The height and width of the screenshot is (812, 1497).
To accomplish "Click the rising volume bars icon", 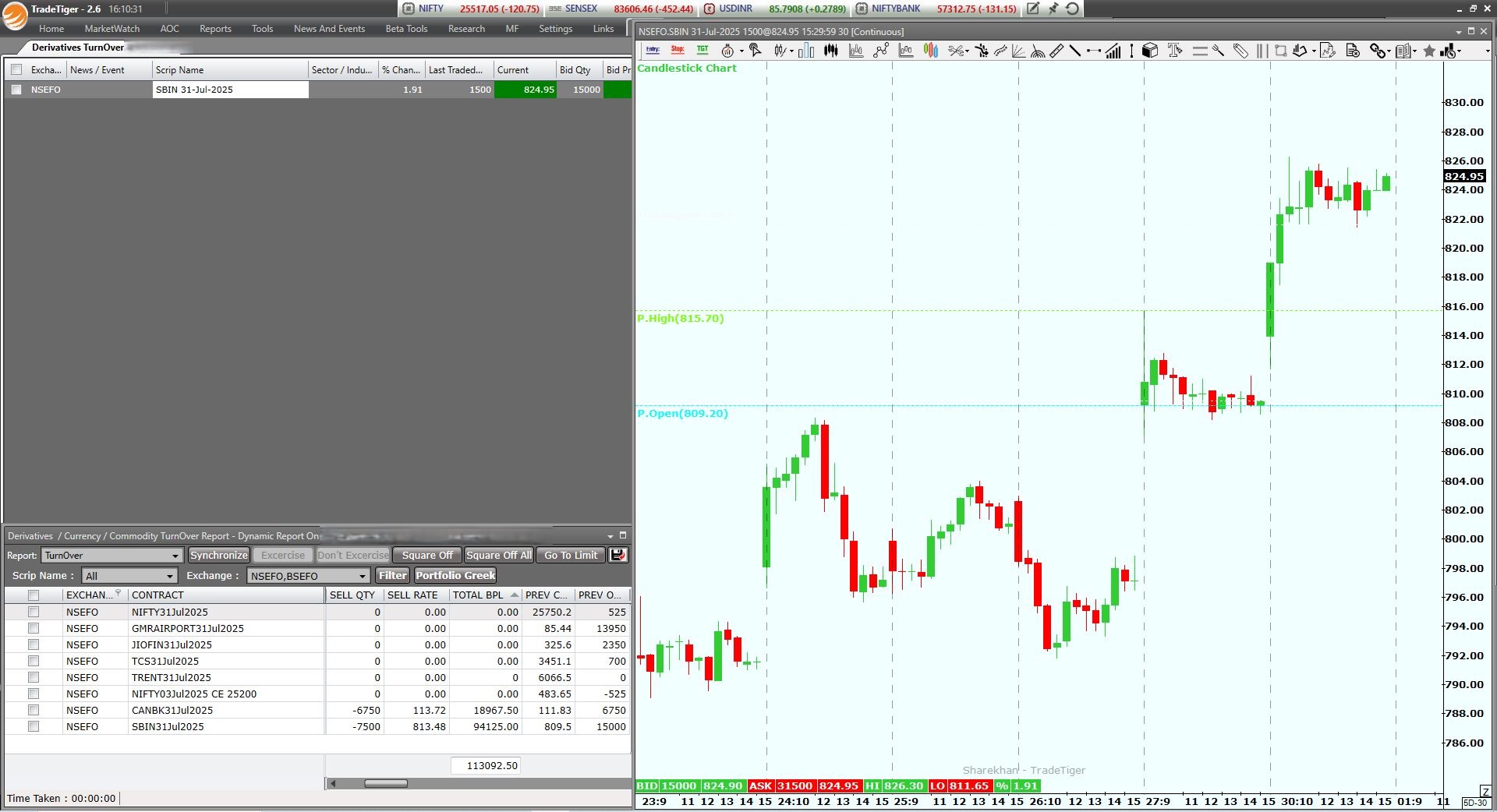I will pyautogui.click(x=1113, y=51).
